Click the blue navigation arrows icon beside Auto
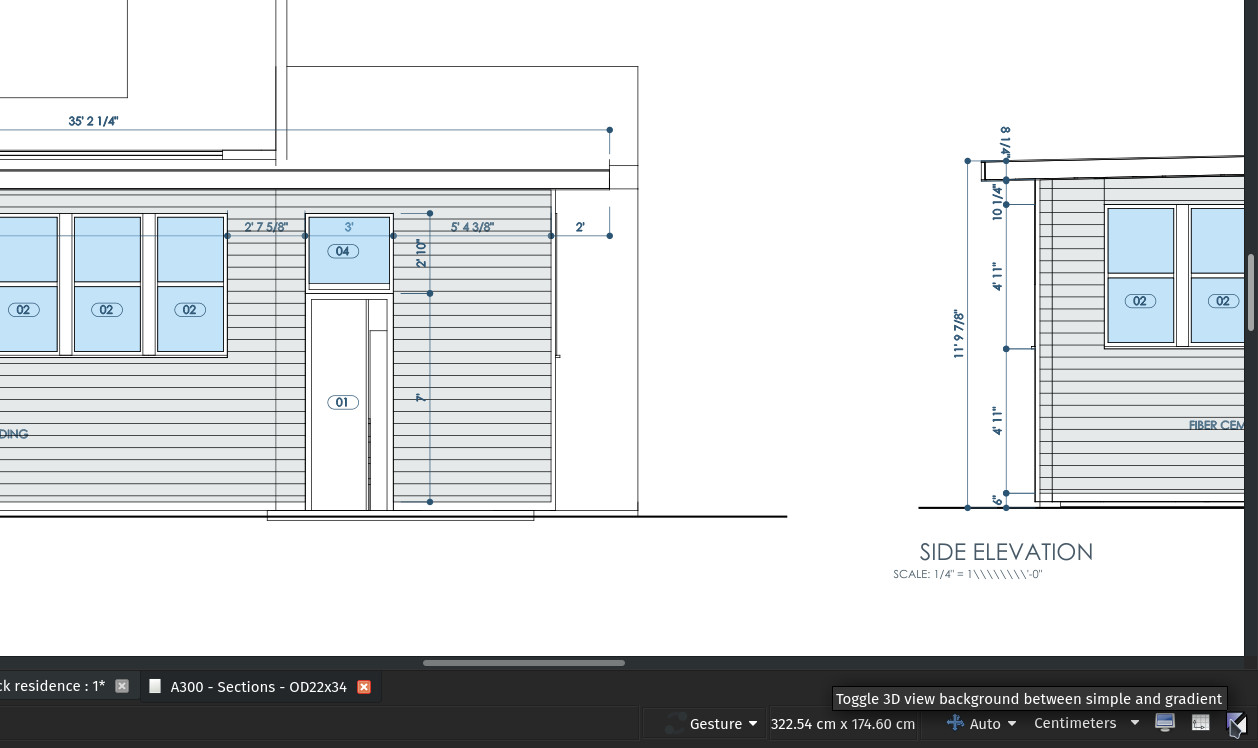 coord(955,723)
